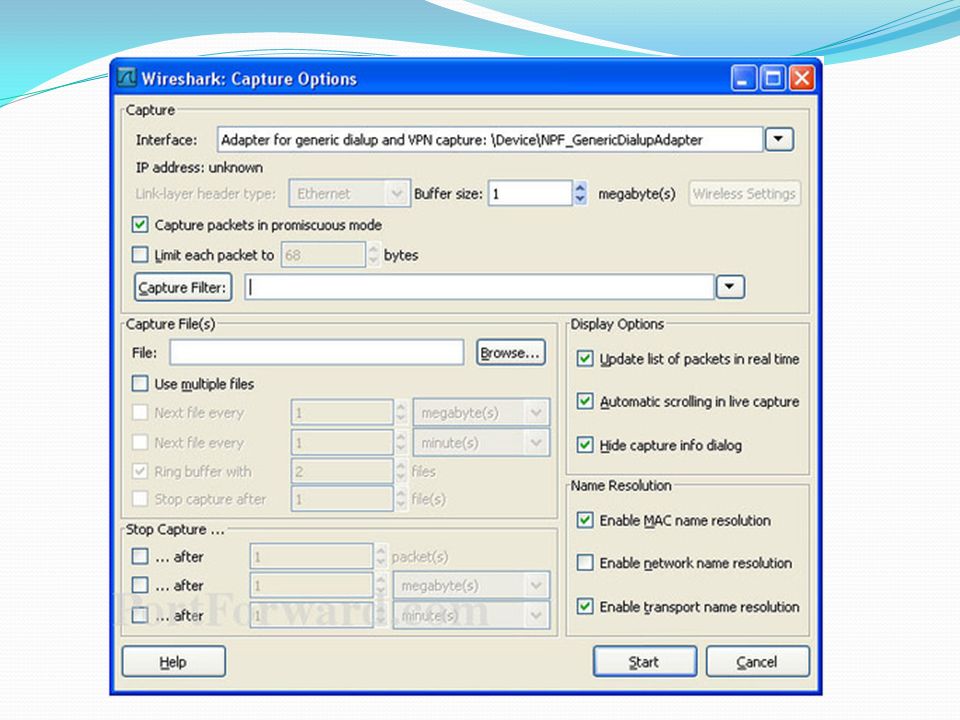Click the Wireshark icon in the title bar

coord(127,78)
